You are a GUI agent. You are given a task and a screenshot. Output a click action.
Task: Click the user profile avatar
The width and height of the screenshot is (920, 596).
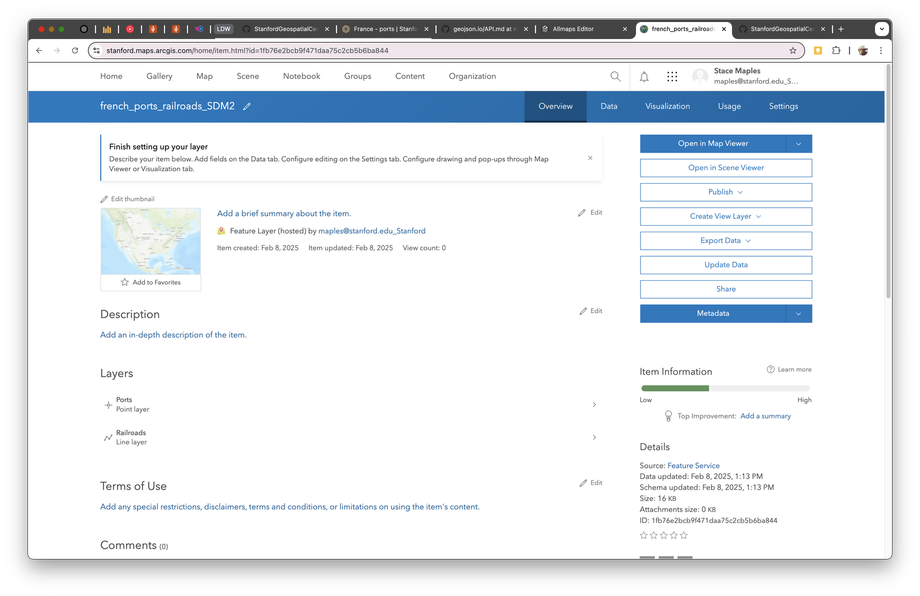pos(700,76)
